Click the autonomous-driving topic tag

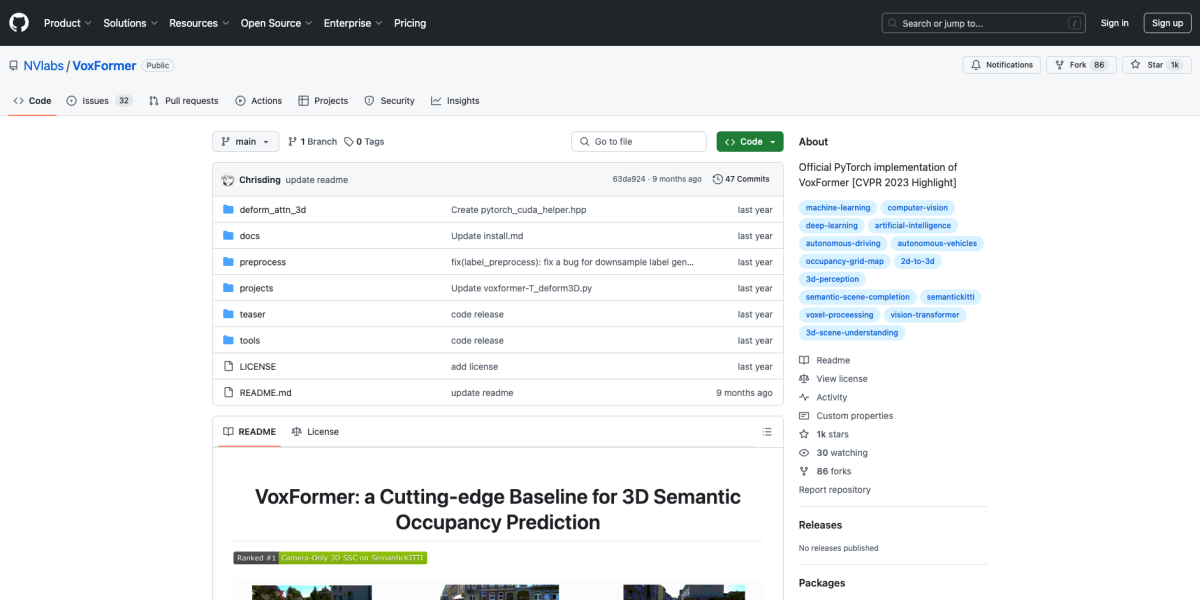pos(843,243)
